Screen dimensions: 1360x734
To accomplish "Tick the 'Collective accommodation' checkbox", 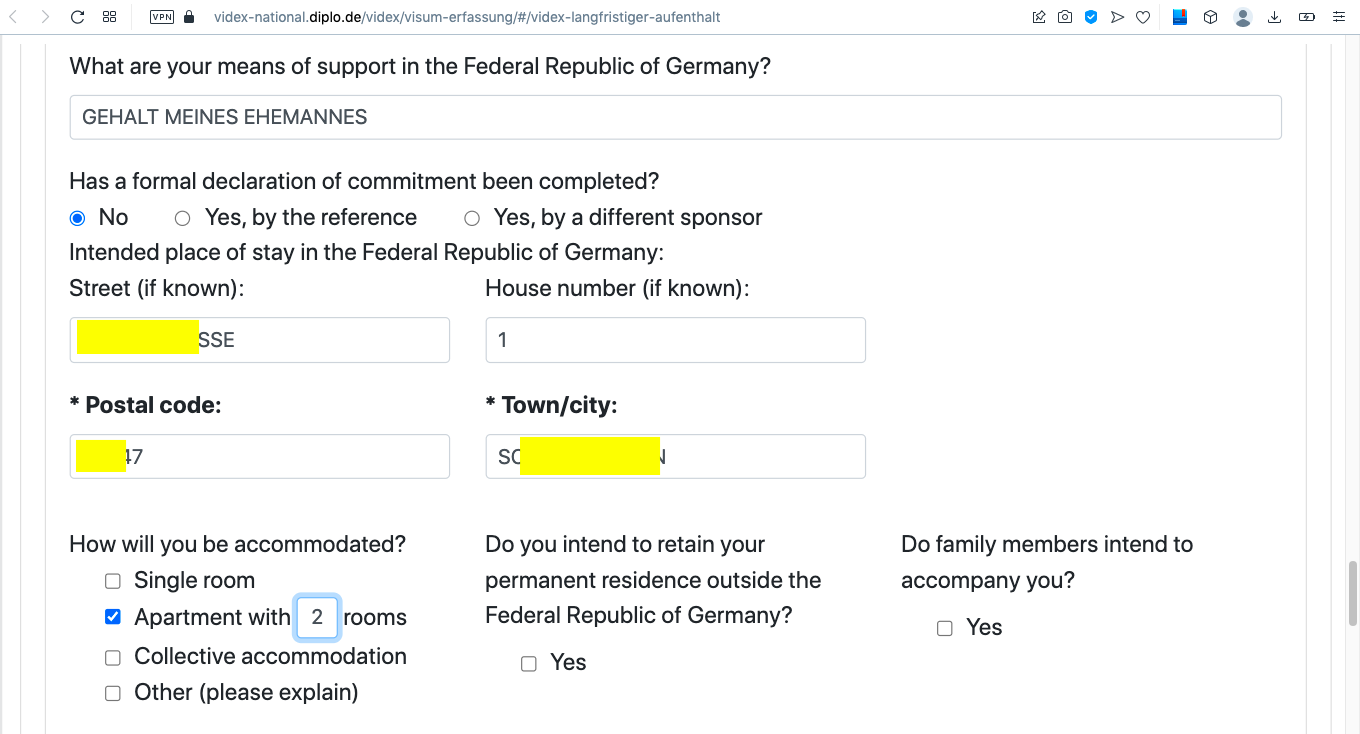I will click(113, 657).
